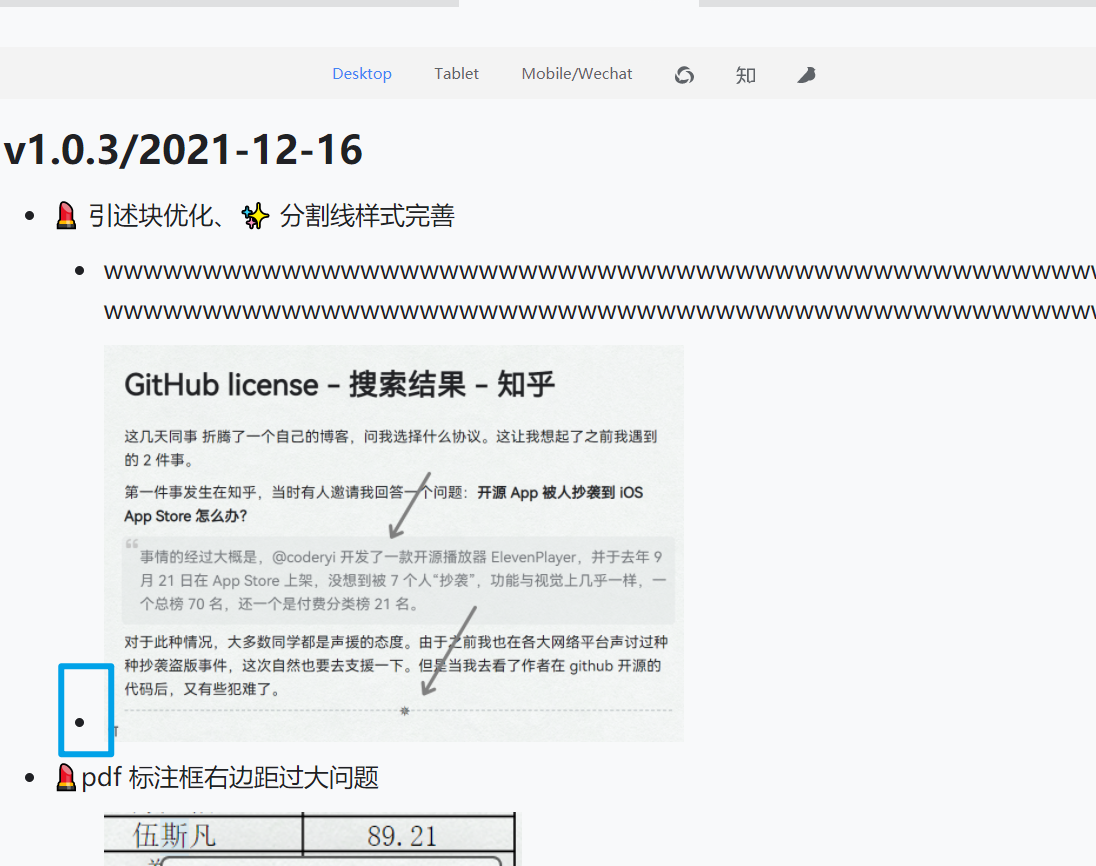Open the GitHub license 知乎 screenshot image
This screenshot has height=866, width=1096.
tap(394, 543)
